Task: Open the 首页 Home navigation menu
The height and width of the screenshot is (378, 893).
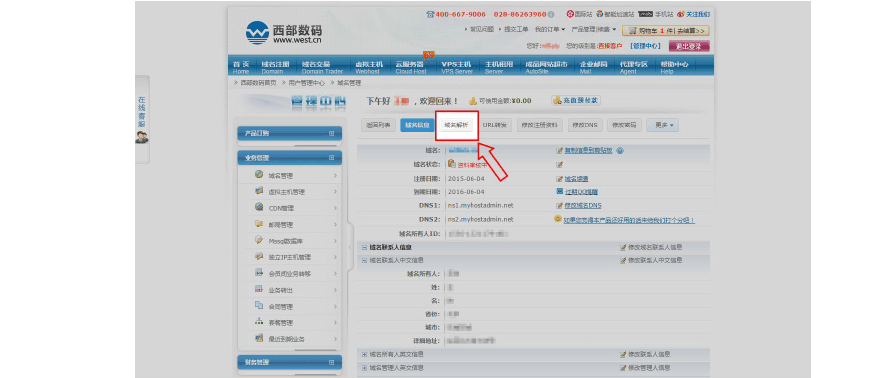Action: pyautogui.click(x=241, y=67)
